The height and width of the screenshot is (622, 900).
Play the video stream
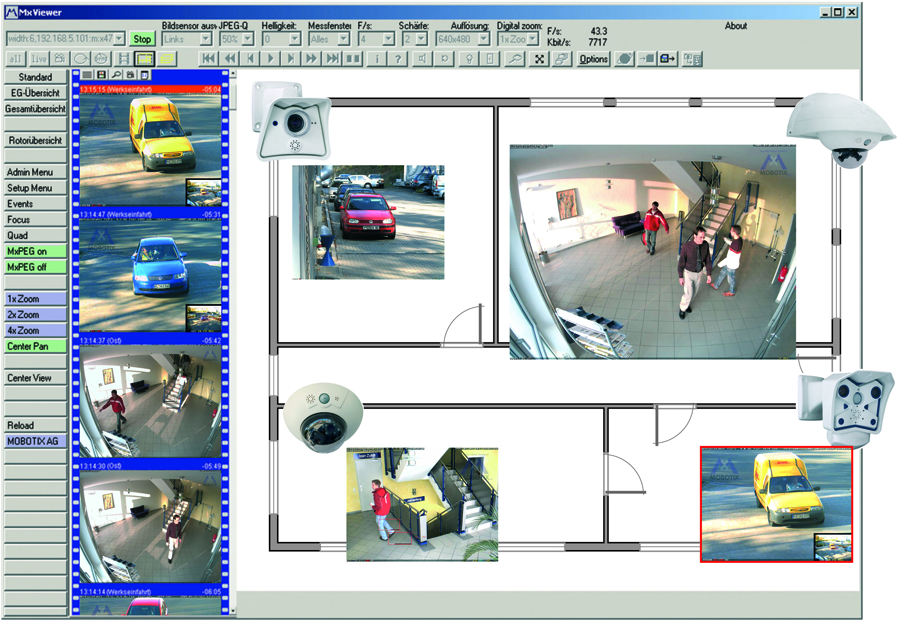coord(270,58)
